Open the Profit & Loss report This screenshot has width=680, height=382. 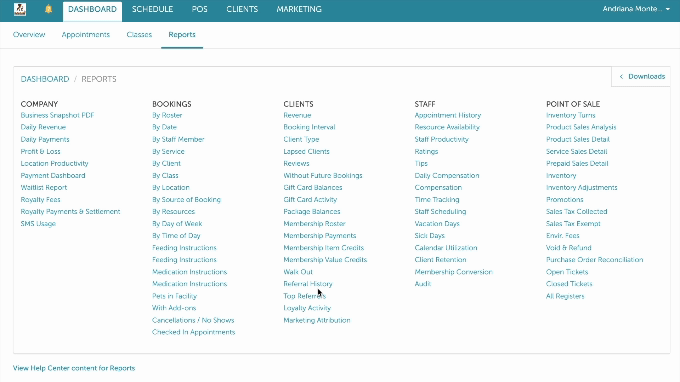40,151
